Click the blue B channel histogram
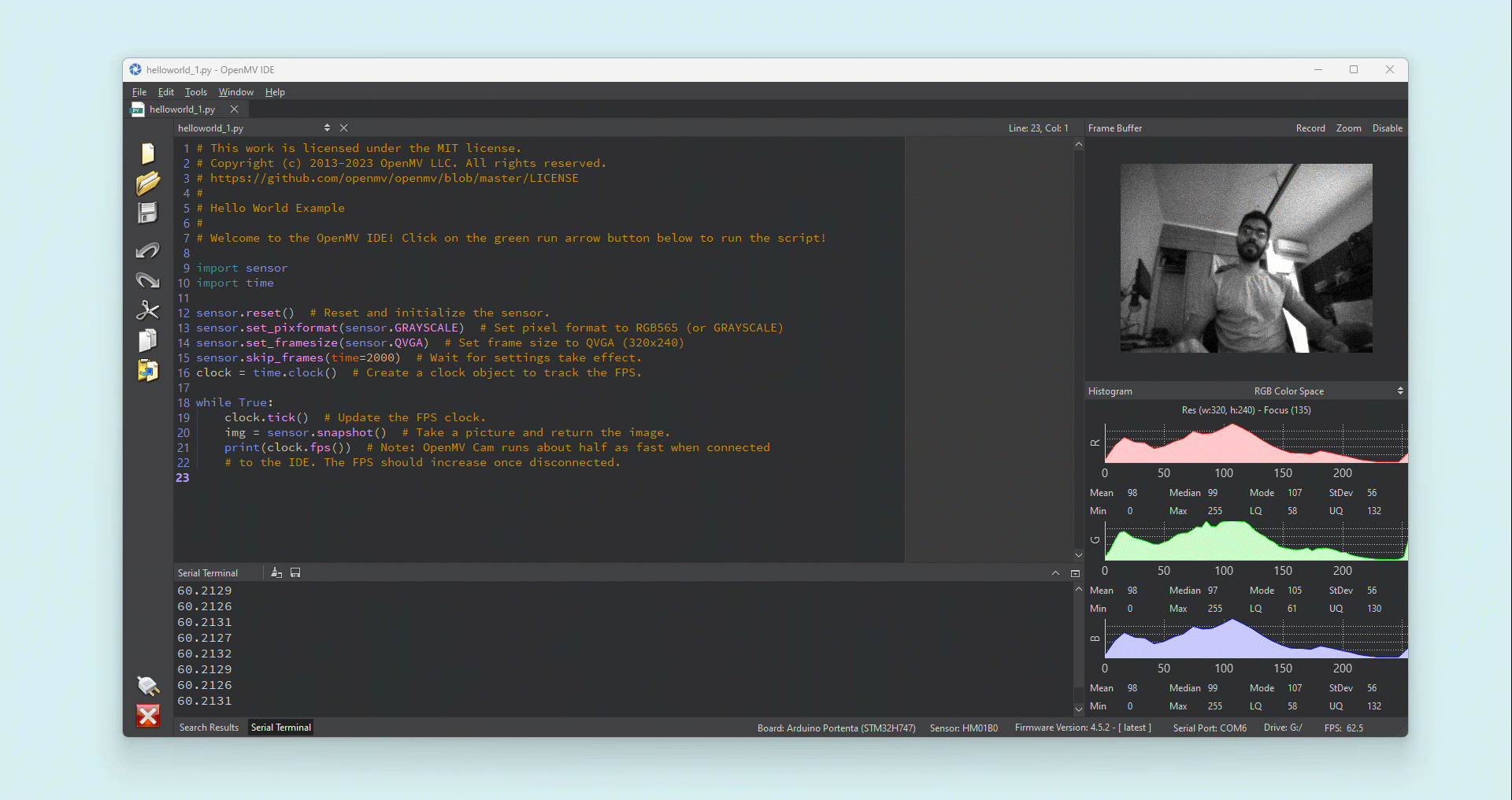Viewport: 1512px width, 800px height. pyautogui.click(x=1256, y=638)
